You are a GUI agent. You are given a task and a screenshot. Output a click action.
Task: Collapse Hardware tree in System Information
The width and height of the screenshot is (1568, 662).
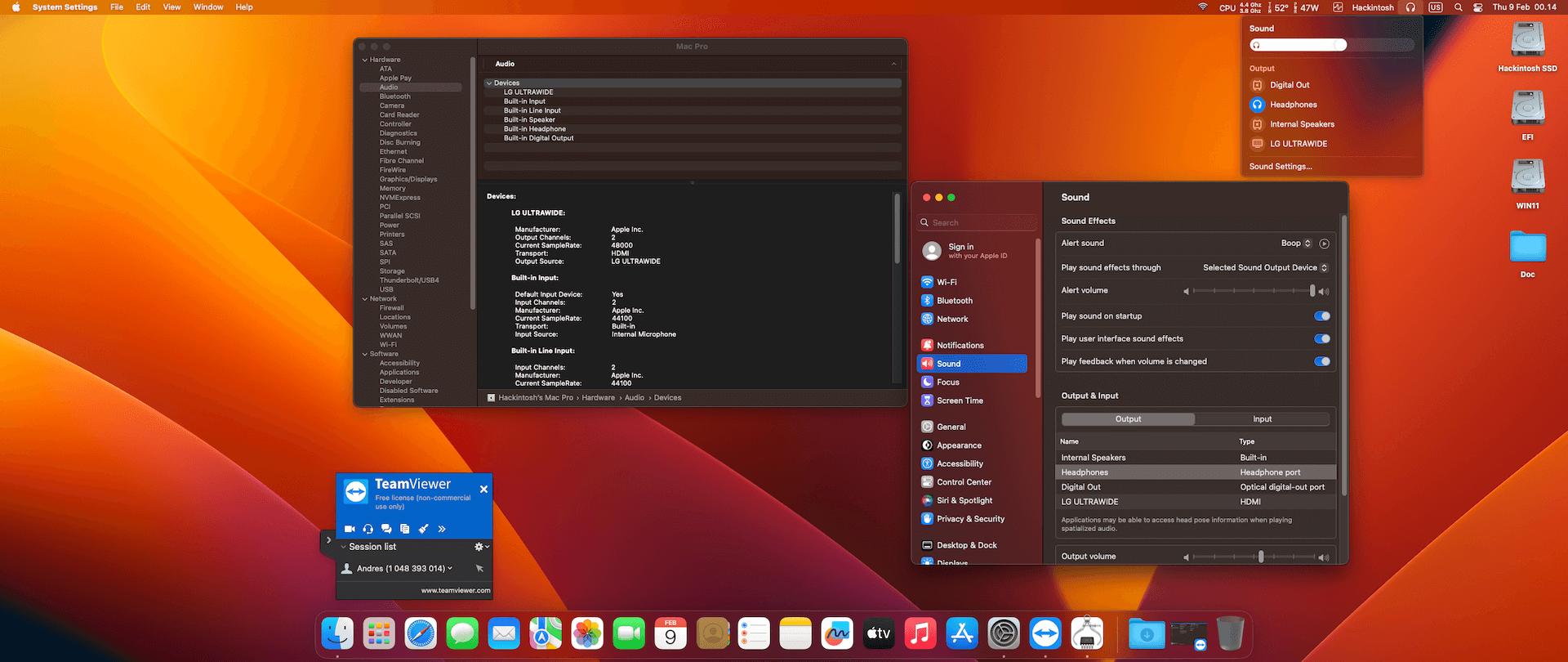click(365, 60)
